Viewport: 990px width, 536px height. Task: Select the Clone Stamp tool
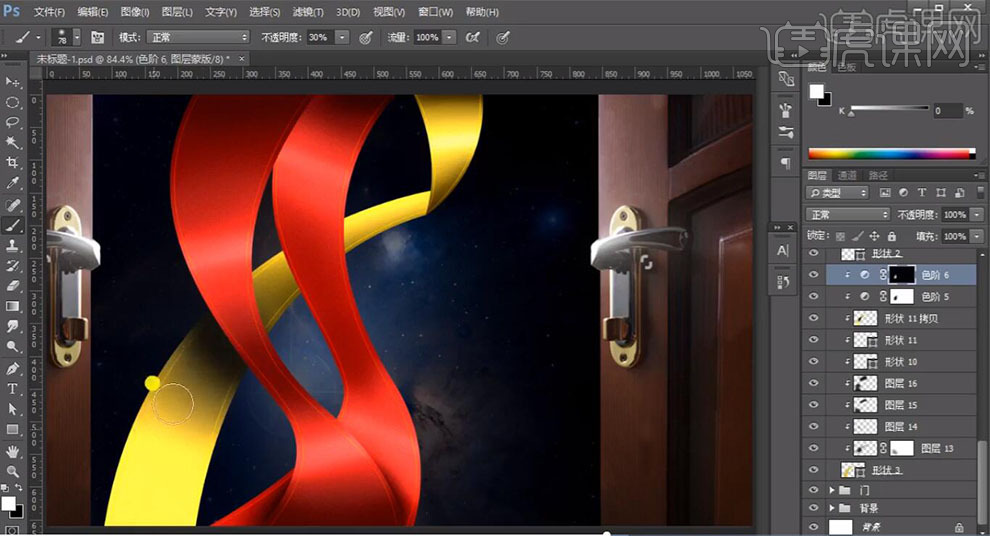(12, 246)
